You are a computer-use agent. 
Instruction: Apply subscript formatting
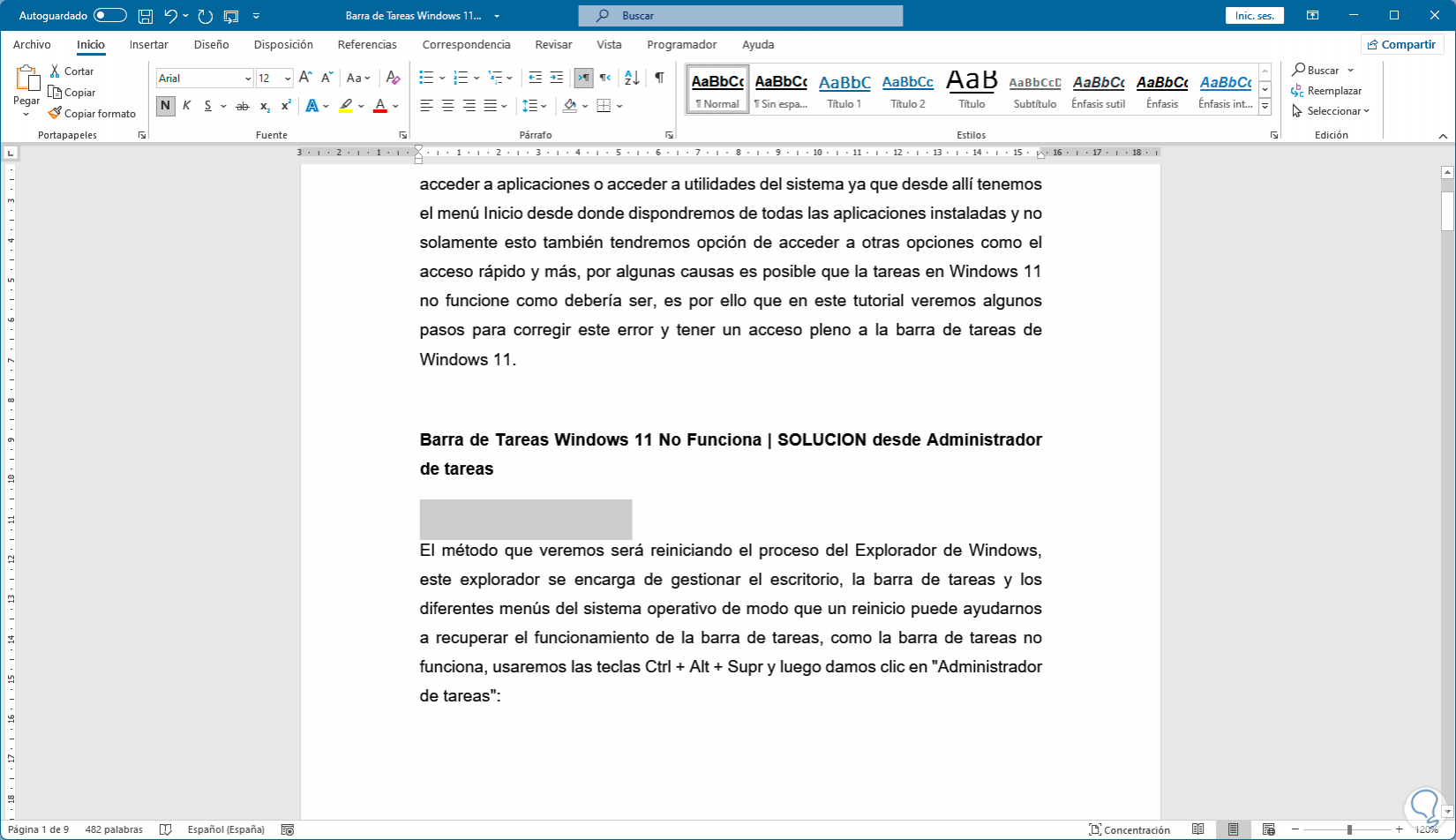265,106
